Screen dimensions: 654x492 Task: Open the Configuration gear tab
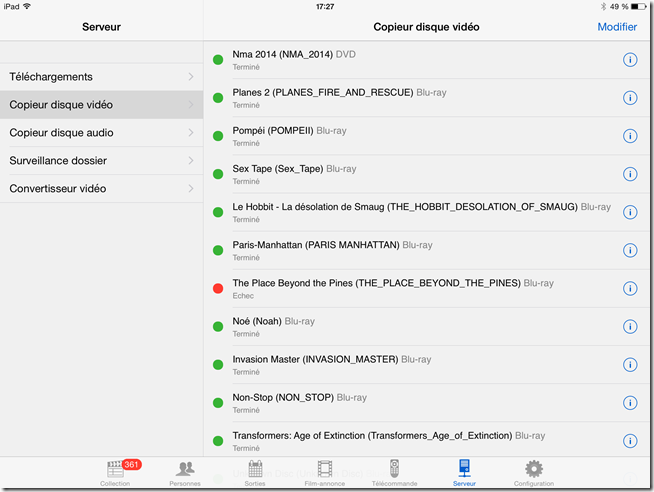click(534, 473)
